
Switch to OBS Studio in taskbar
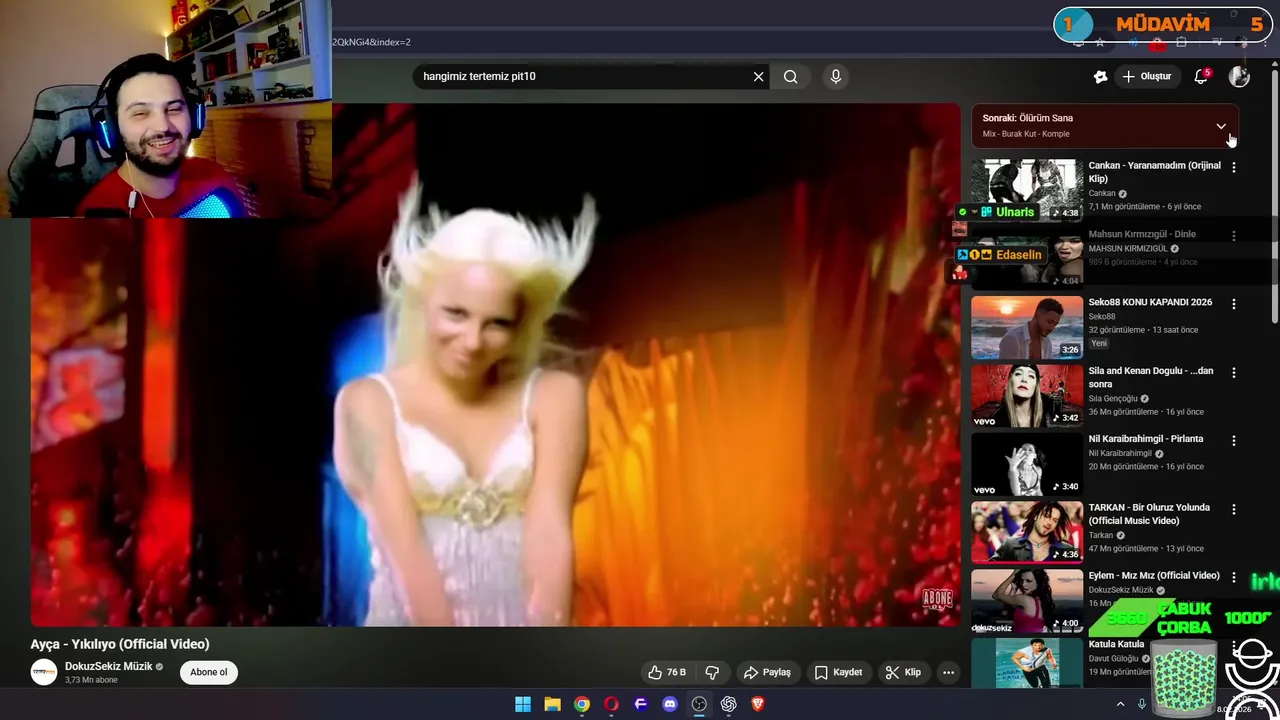point(699,704)
